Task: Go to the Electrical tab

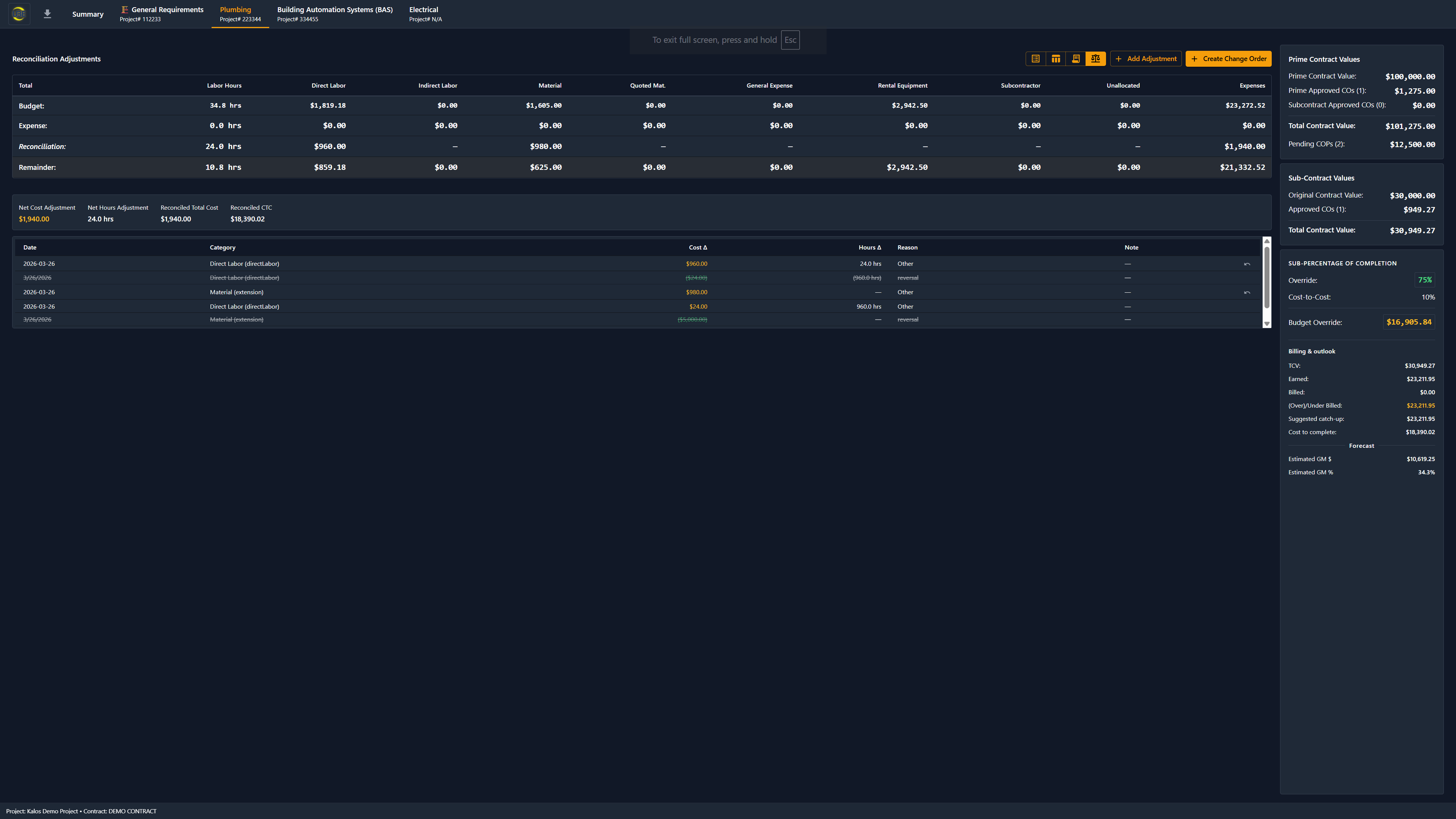Action: tap(425, 14)
